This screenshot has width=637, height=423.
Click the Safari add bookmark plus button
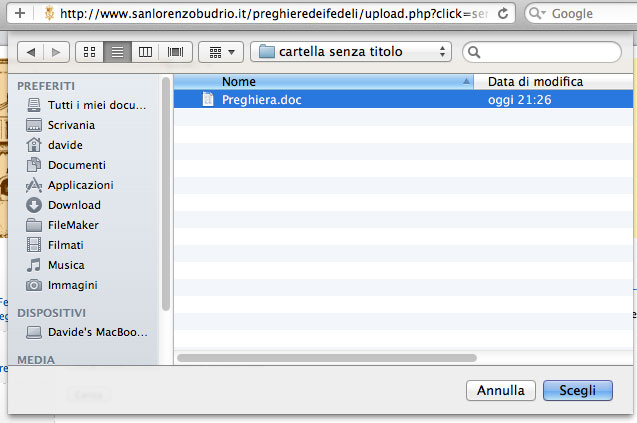20,14
